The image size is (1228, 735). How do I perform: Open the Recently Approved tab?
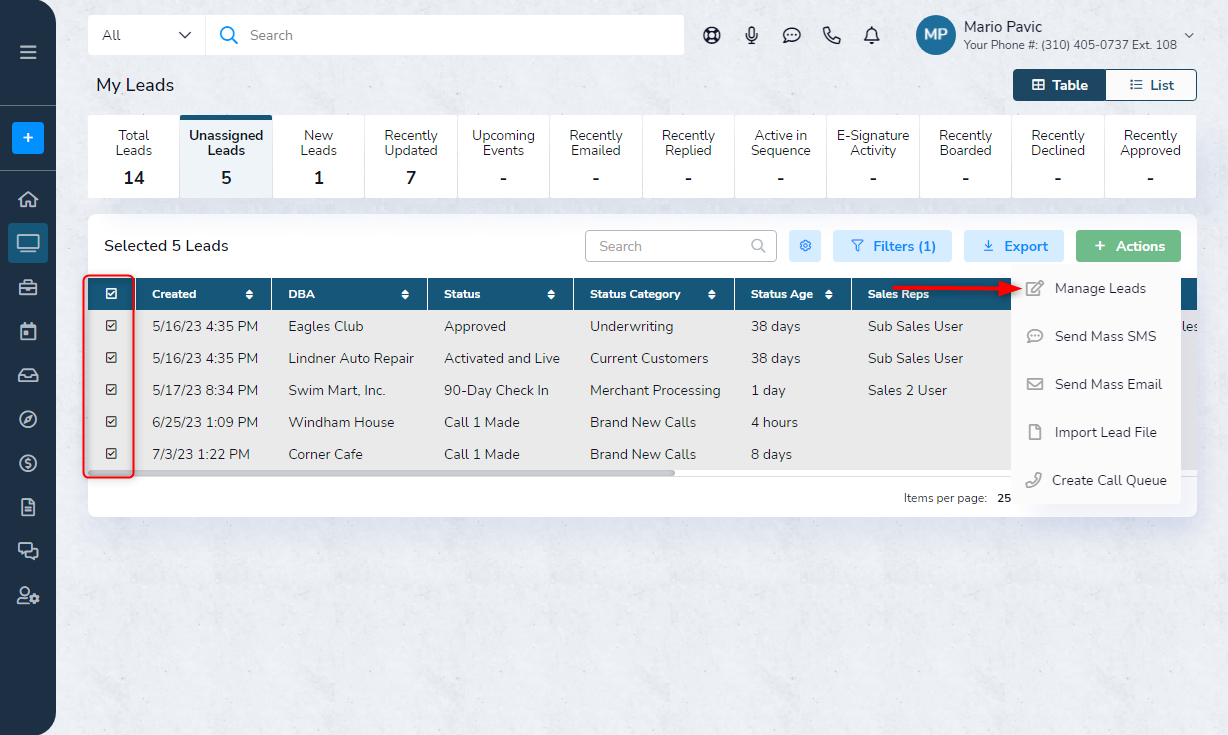pyautogui.click(x=1151, y=157)
